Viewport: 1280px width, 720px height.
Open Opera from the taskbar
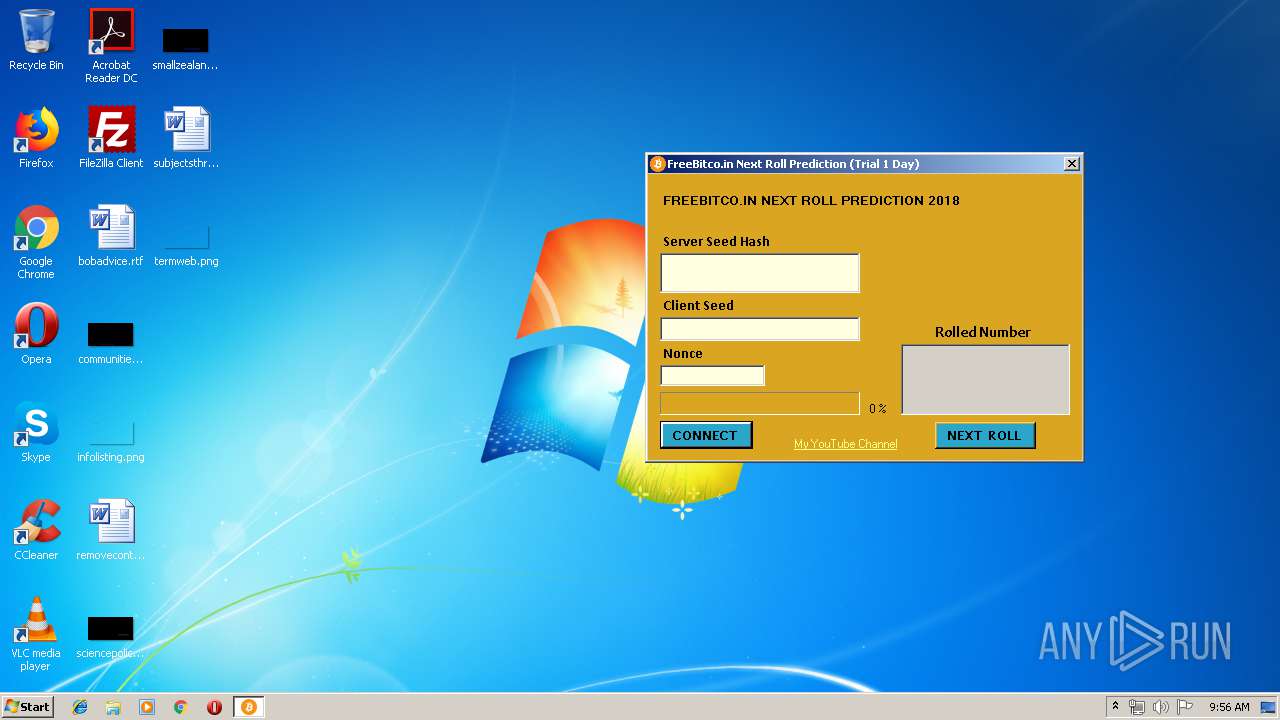(x=214, y=707)
